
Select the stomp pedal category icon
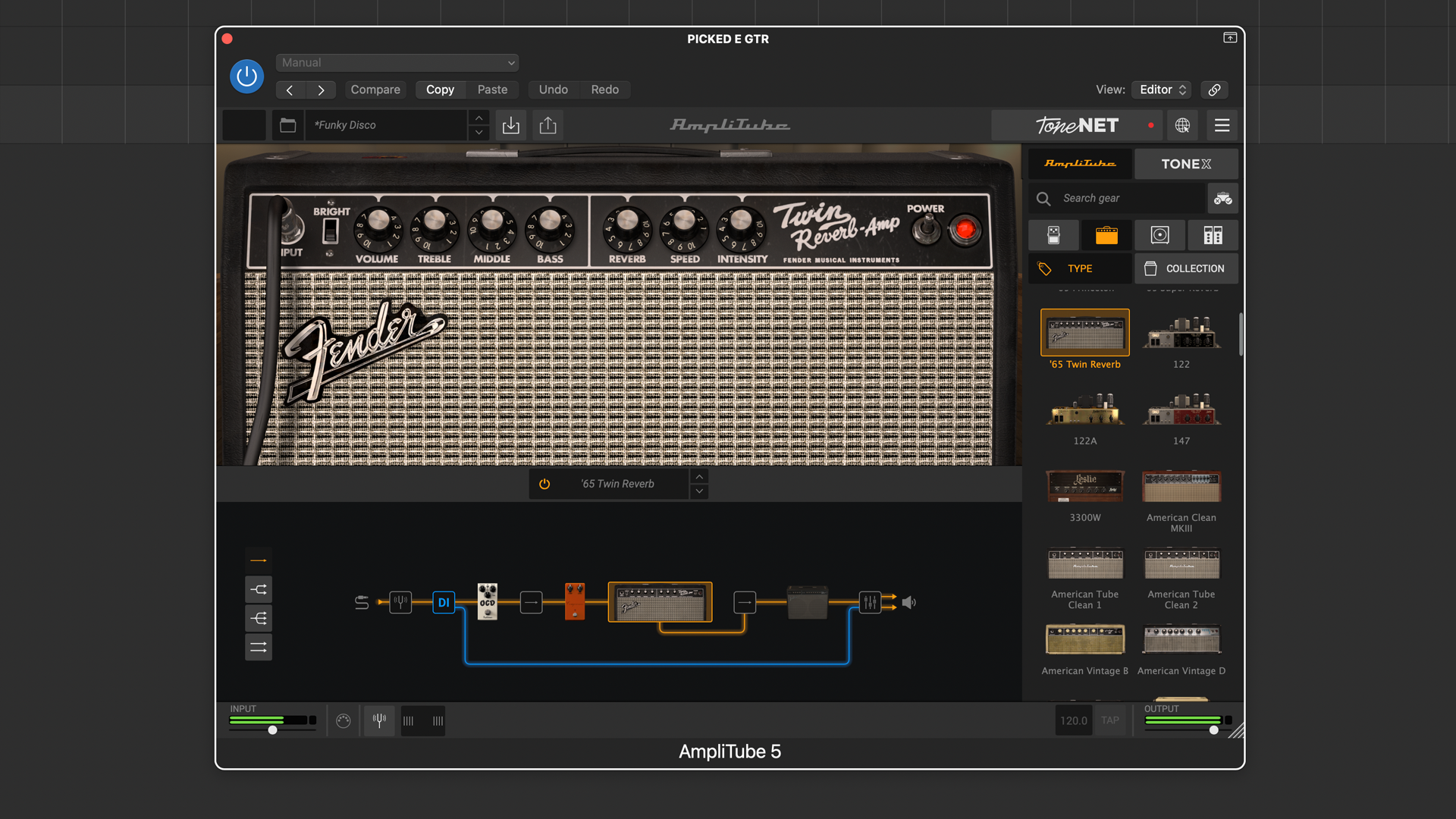point(1053,236)
